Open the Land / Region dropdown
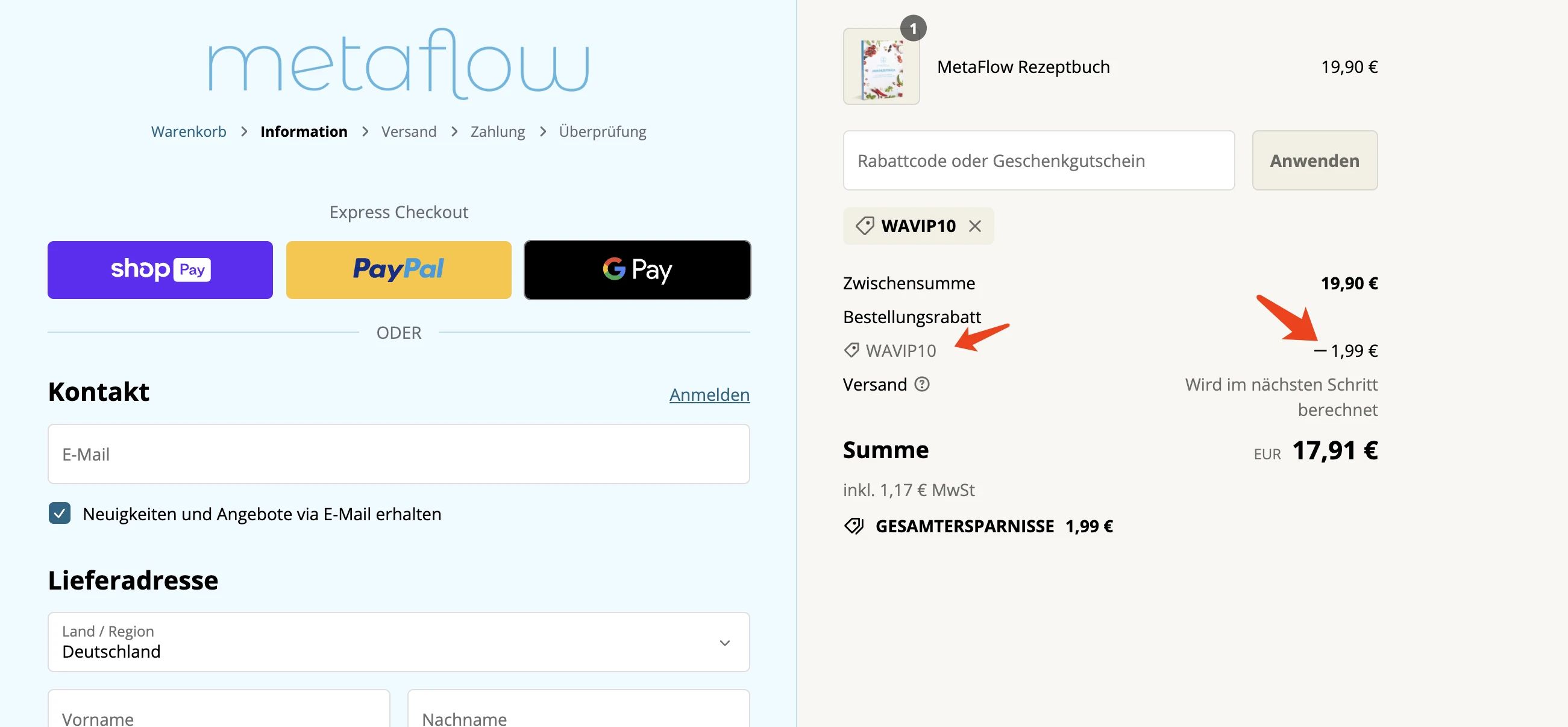The image size is (1568, 727). coord(399,642)
